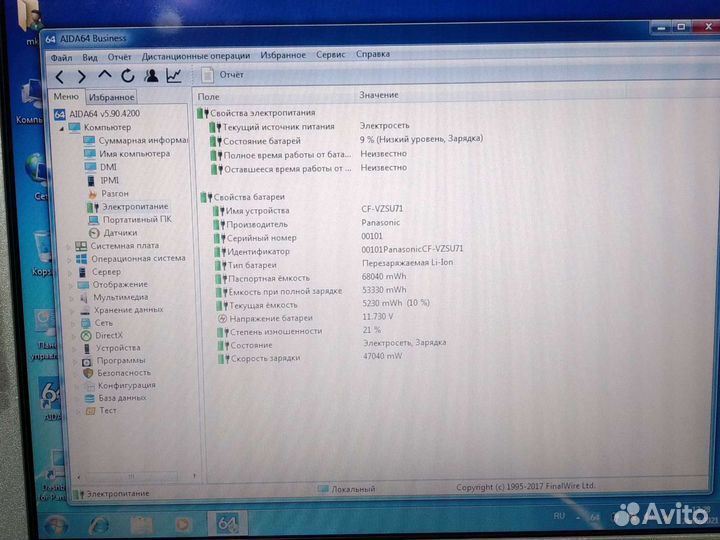The width and height of the screenshot is (720, 540).
Task: Select the Разгон tree item
Action: (x=114, y=193)
